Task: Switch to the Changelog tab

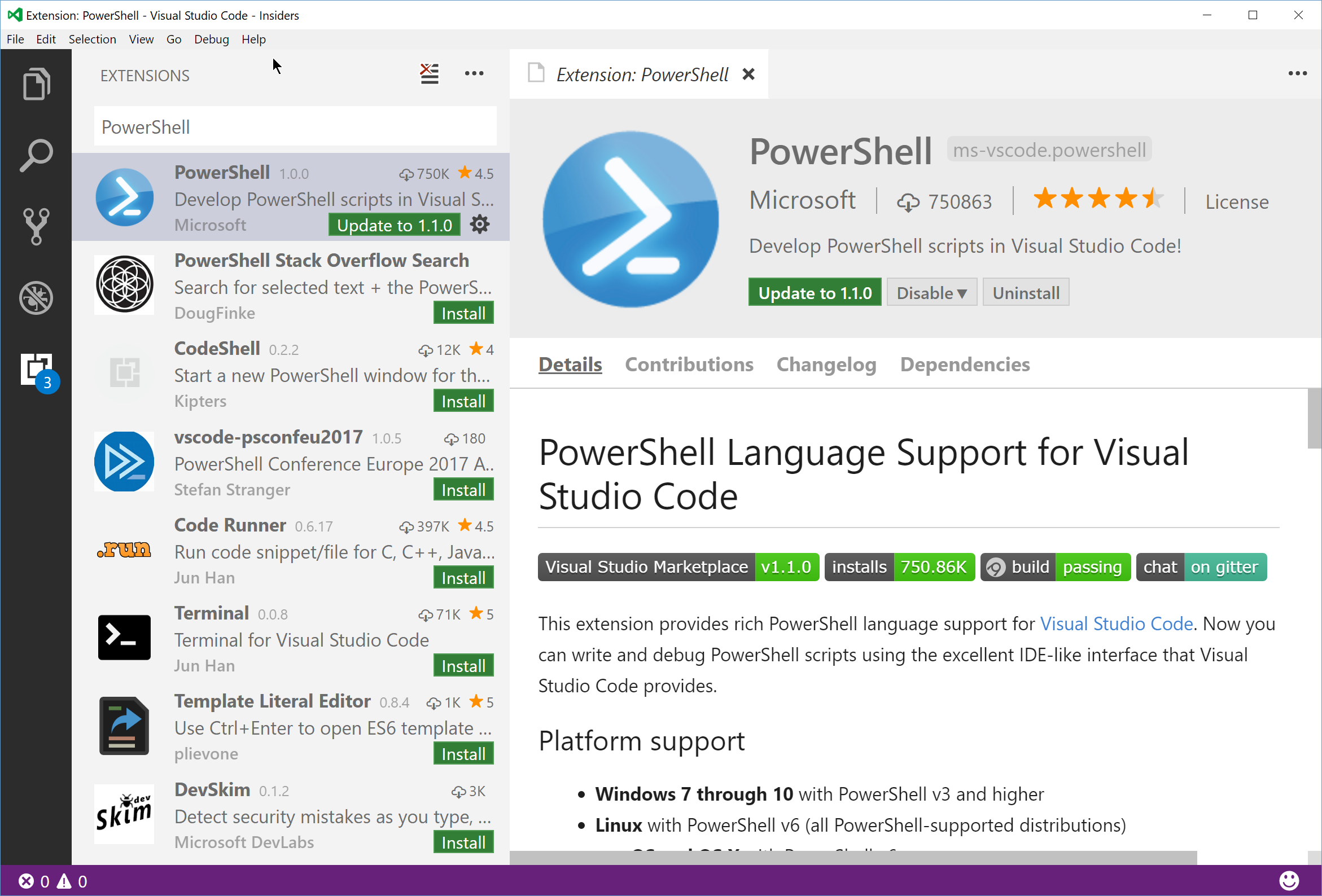Action: pos(826,364)
